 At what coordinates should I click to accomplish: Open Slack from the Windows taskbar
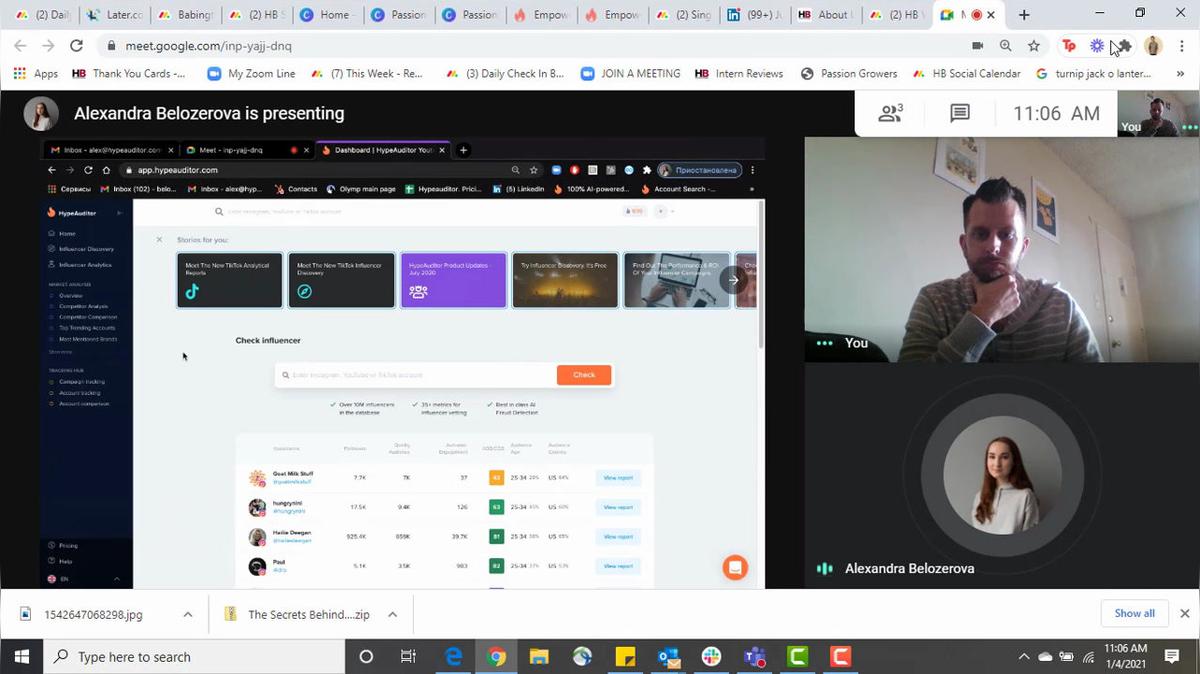(x=711, y=657)
